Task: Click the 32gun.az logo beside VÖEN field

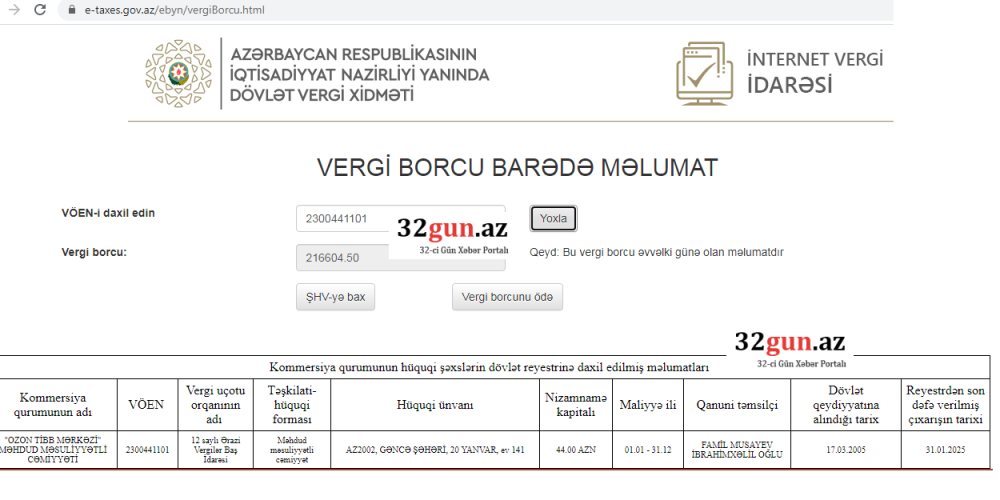Action: 451,234
